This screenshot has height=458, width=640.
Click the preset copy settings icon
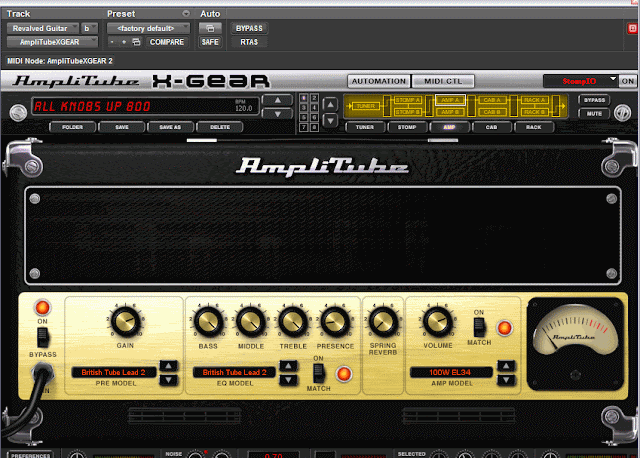[x=136, y=42]
